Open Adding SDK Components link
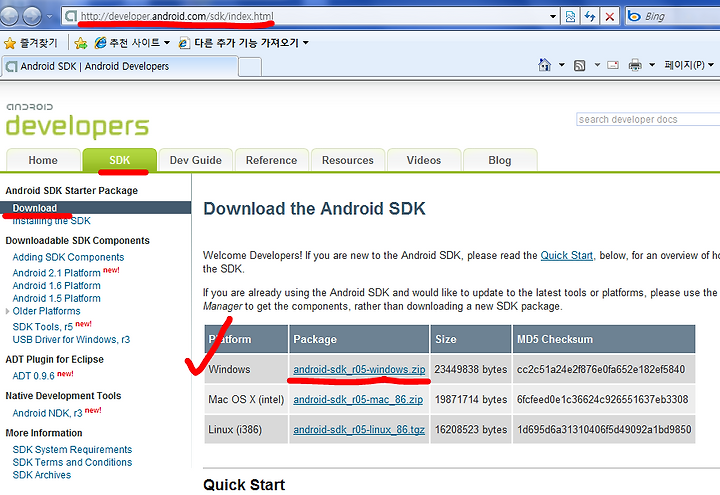 [68, 257]
